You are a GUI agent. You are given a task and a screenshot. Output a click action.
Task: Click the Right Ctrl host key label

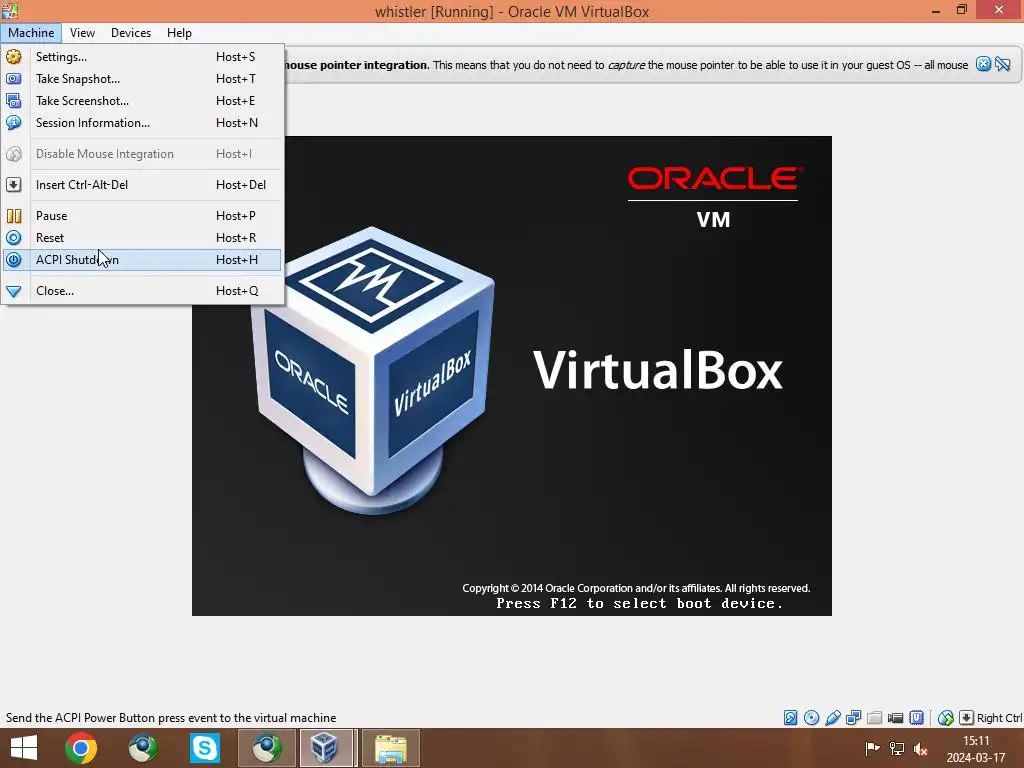(999, 718)
